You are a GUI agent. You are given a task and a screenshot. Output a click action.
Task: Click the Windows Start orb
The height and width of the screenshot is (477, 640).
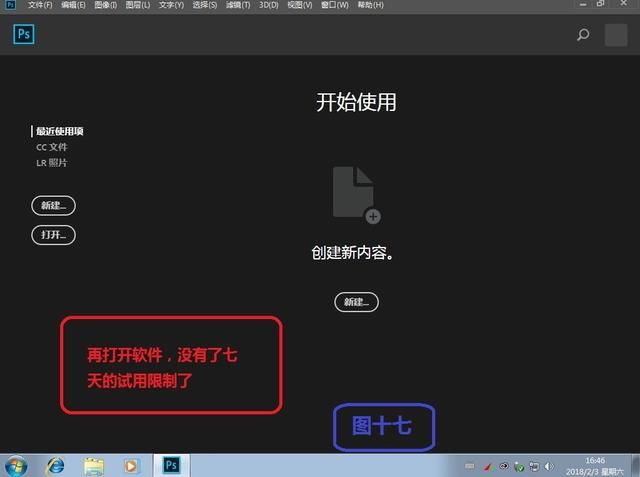click(16, 466)
